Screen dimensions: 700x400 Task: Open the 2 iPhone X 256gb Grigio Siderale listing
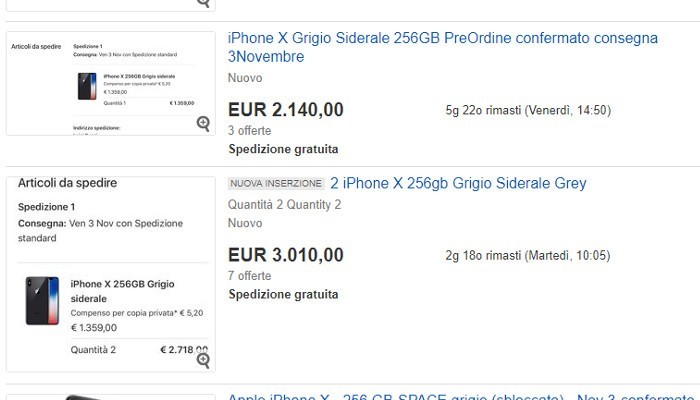458,183
